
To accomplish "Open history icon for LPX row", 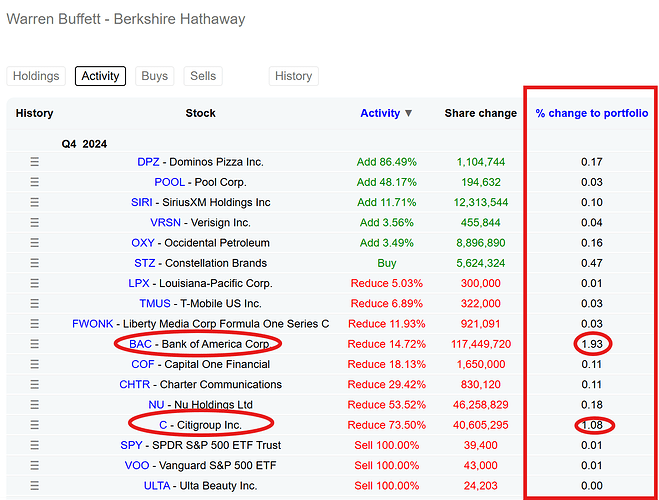I will point(34,283).
